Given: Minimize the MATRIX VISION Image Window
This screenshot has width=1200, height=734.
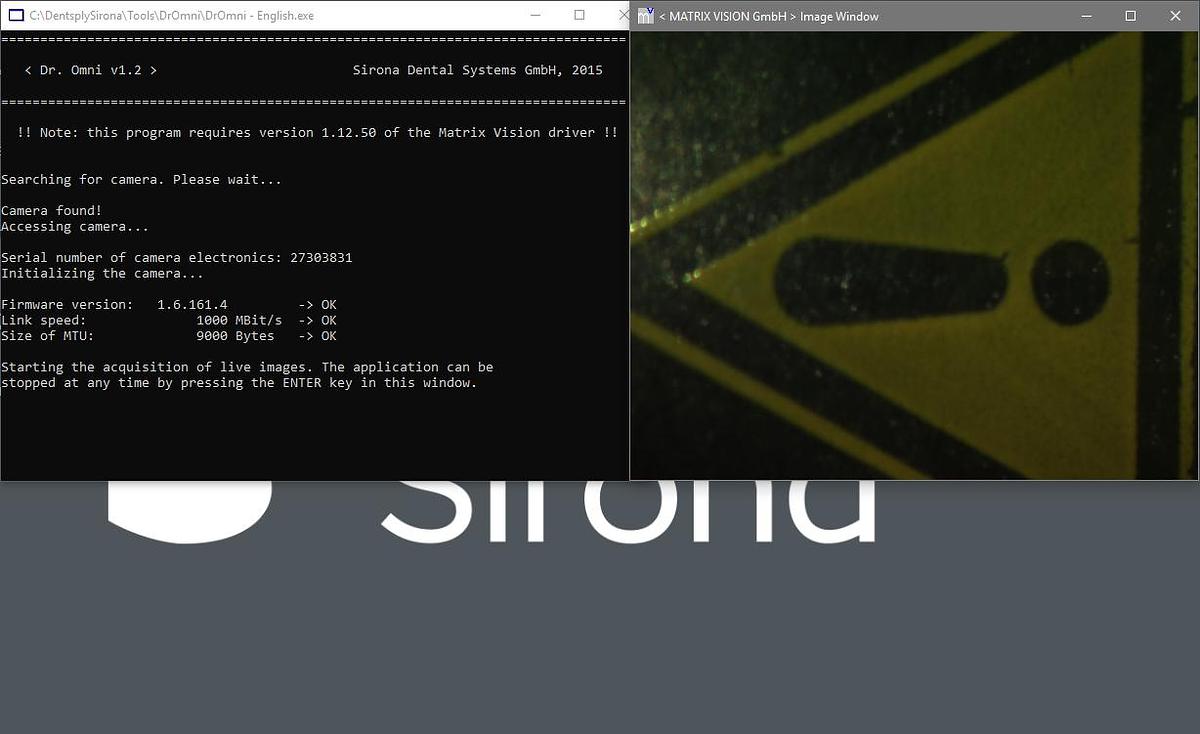Looking at the screenshot, I should coord(1086,16).
